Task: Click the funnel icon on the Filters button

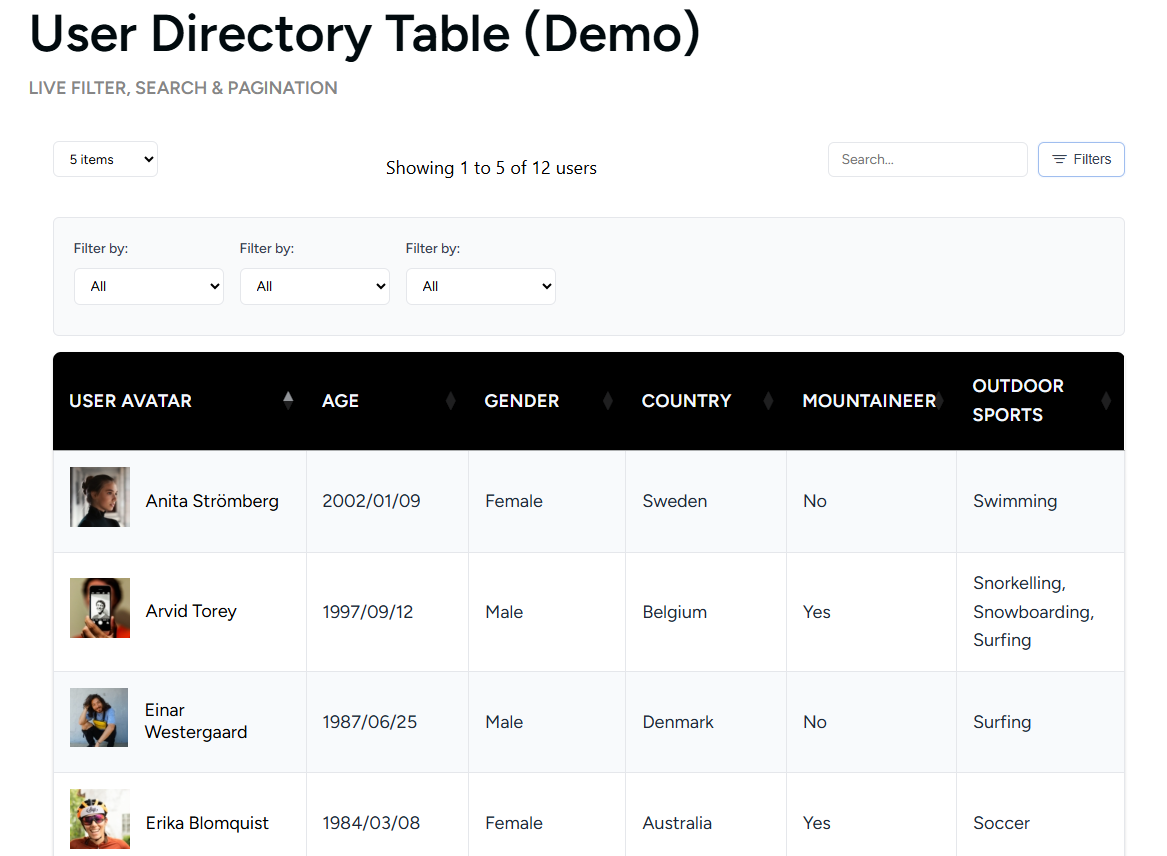Action: [1059, 159]
